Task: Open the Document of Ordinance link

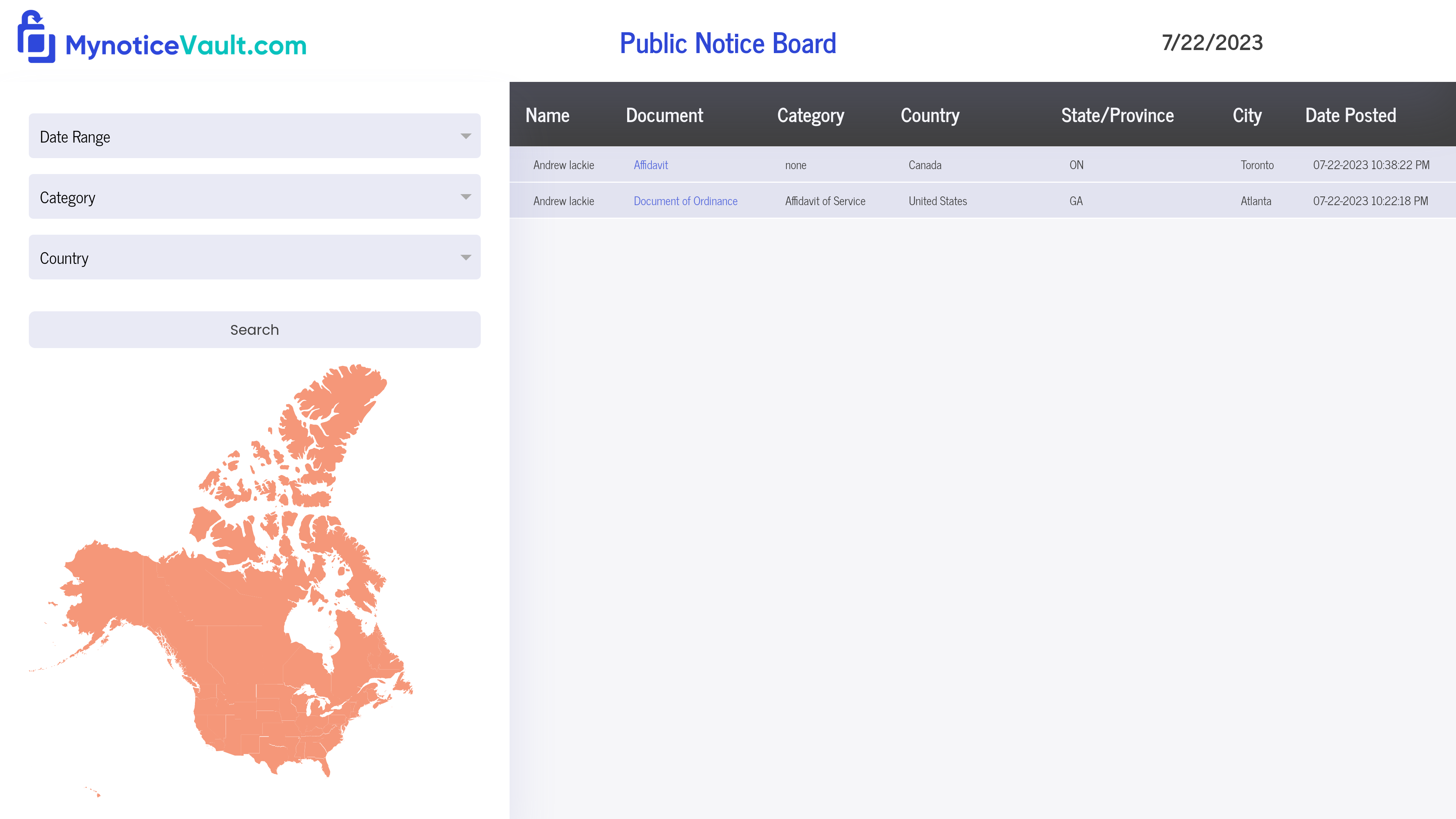Action: [685, 201]
